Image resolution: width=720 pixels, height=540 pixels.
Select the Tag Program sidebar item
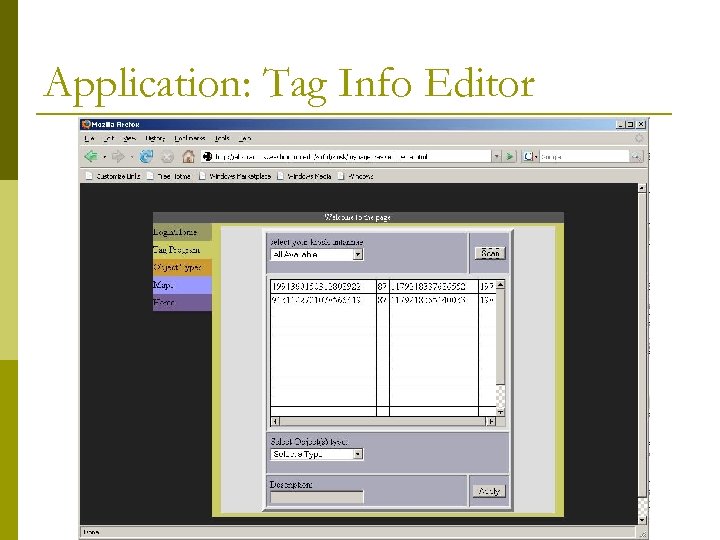(182, 250)
